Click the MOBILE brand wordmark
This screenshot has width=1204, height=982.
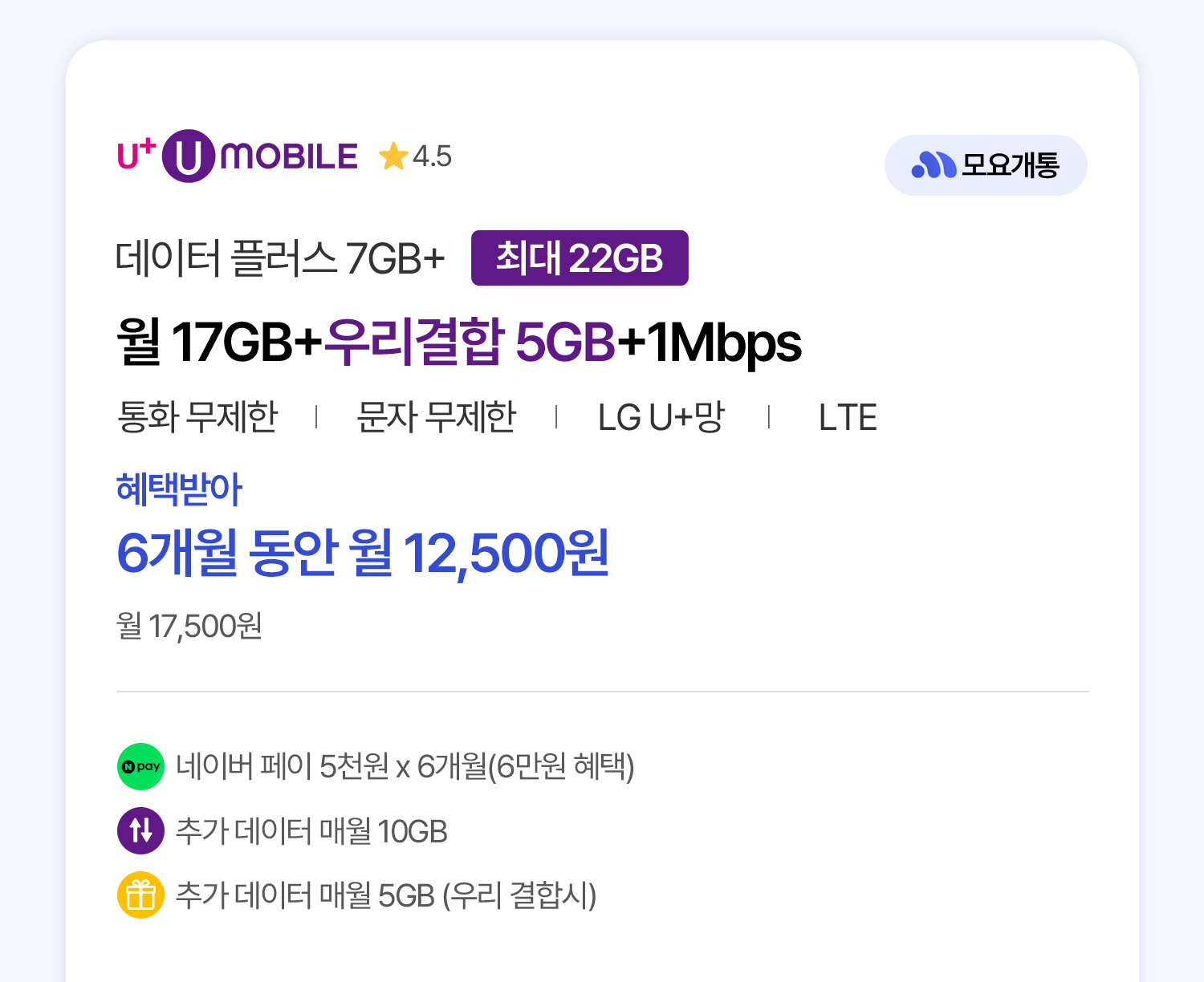[x=289, y=156]
